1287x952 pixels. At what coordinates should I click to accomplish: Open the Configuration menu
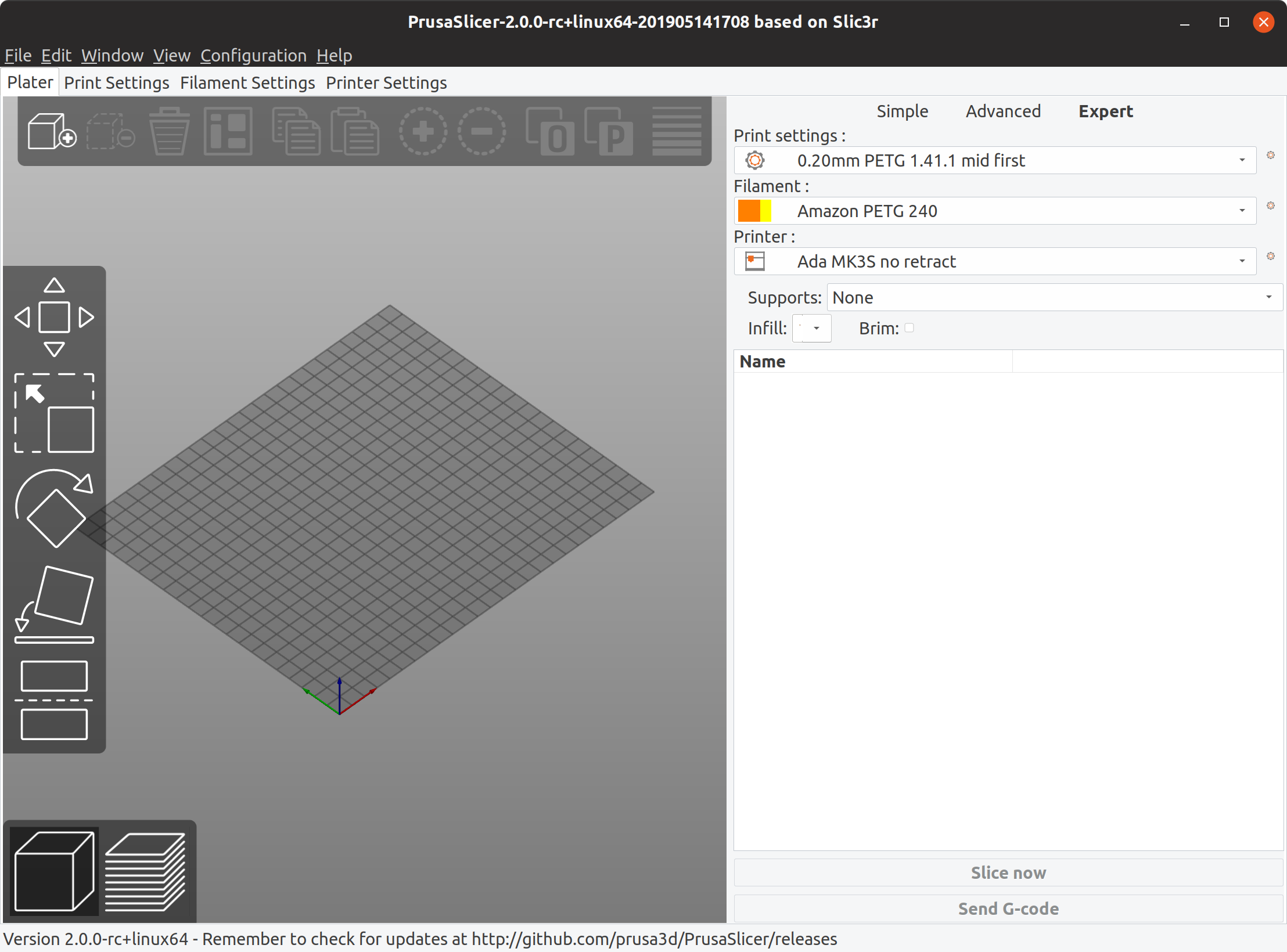pyautogui.click(x=253, y=56)
